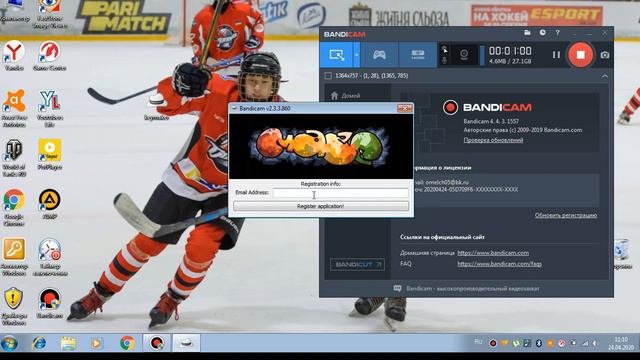Open File Explorer from taskbar
640x360 pixels.
tap(68, 343)
